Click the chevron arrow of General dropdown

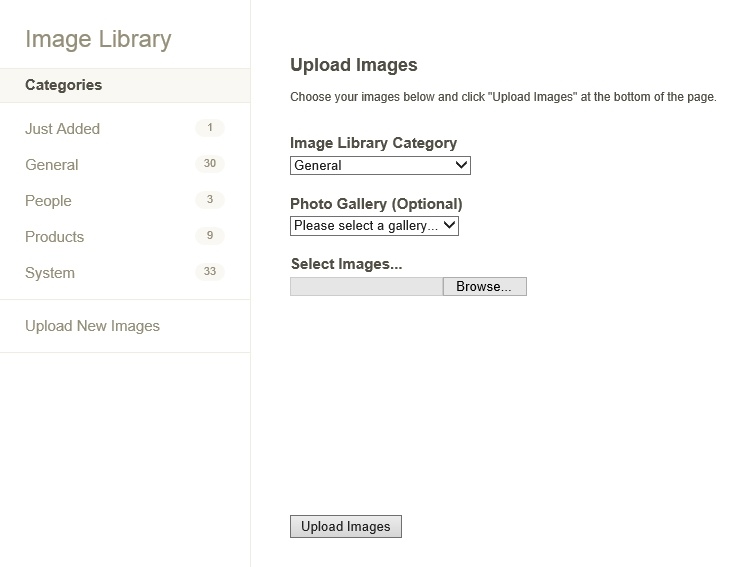[461, 165]
